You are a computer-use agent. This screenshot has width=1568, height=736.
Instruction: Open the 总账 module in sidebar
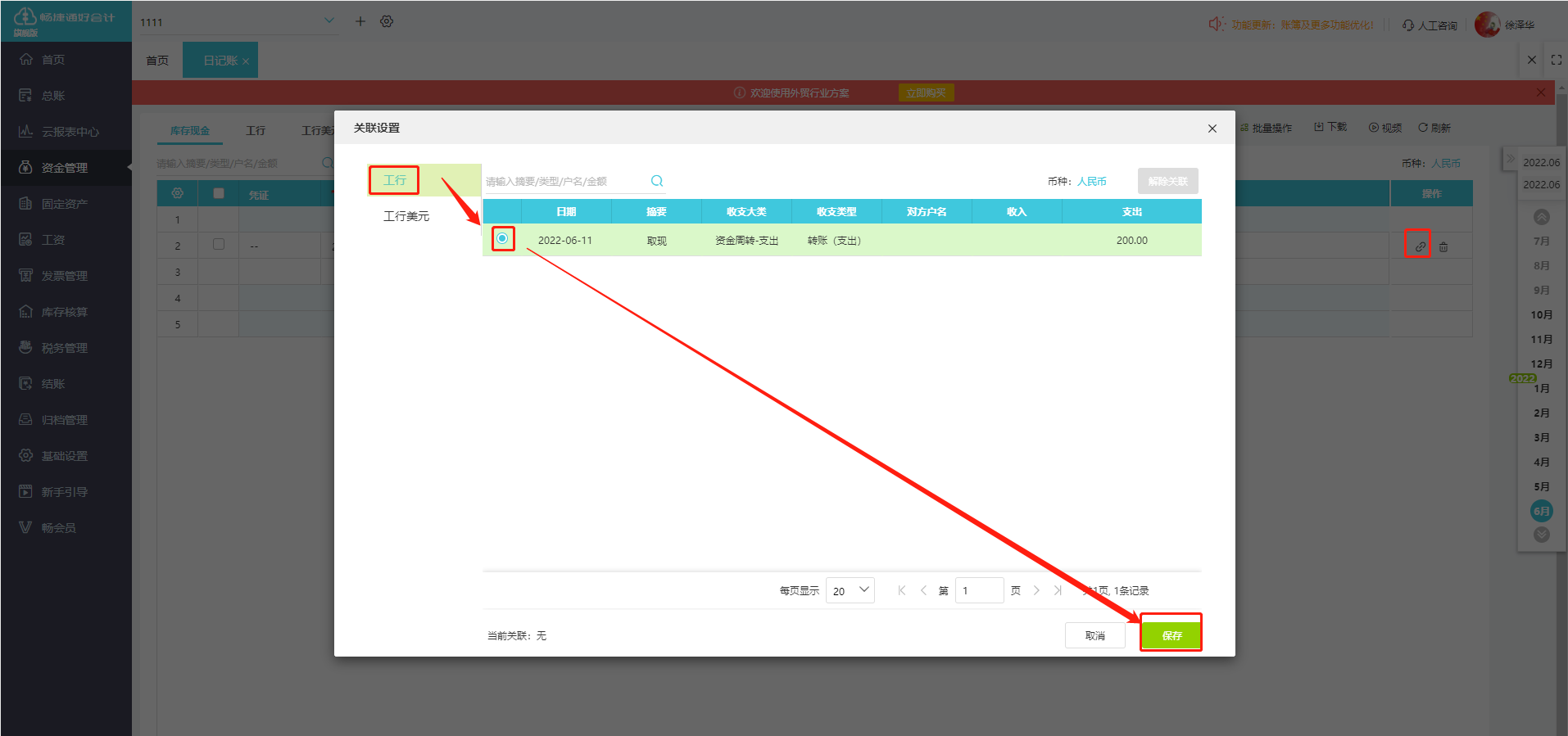(x=53, y=96)
